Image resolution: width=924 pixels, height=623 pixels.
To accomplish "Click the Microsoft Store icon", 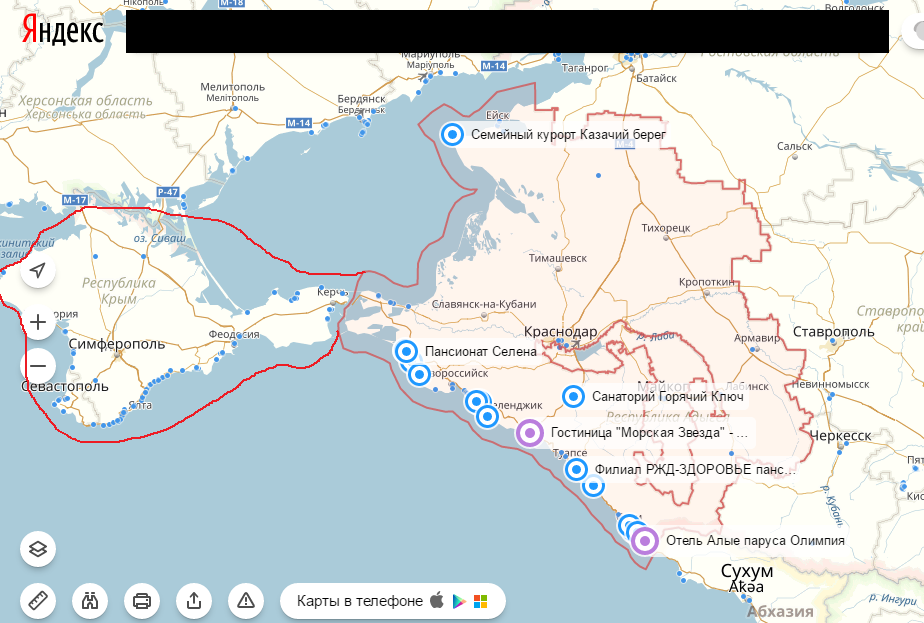I will 480,601.
